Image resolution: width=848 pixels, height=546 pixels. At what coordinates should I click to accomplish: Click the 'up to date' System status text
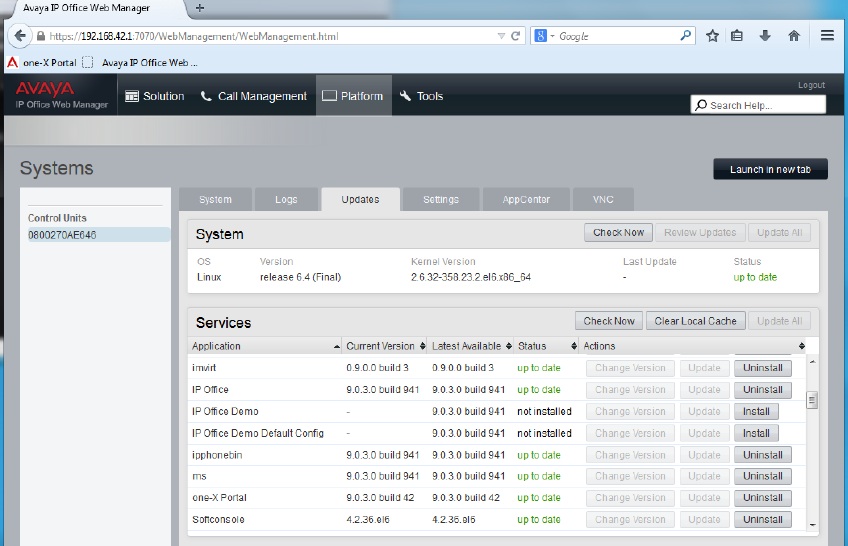pyautogui.click(x=755, y=277)
